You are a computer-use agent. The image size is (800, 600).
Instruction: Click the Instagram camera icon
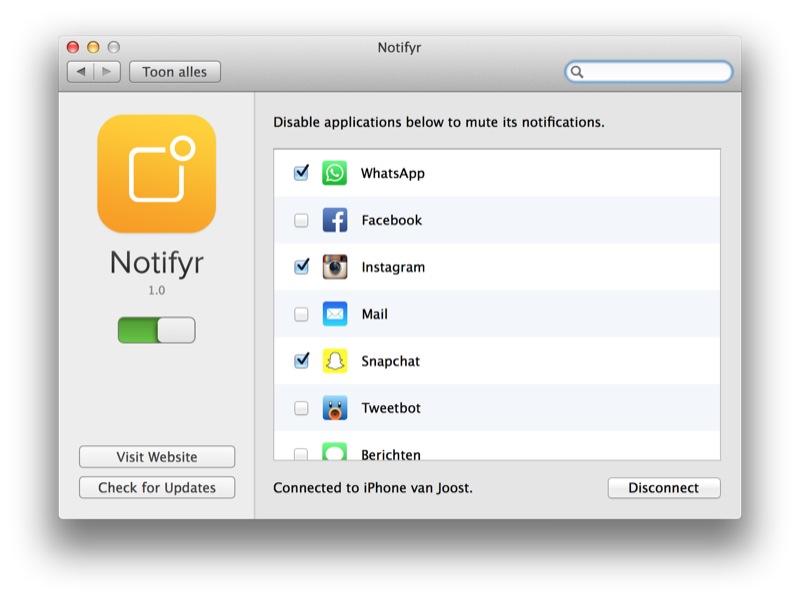point(334,267)
